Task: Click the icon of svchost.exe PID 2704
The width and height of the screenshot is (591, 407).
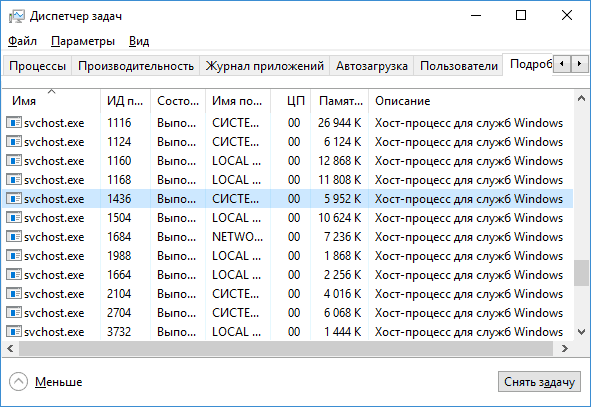Action: point(14,312)
